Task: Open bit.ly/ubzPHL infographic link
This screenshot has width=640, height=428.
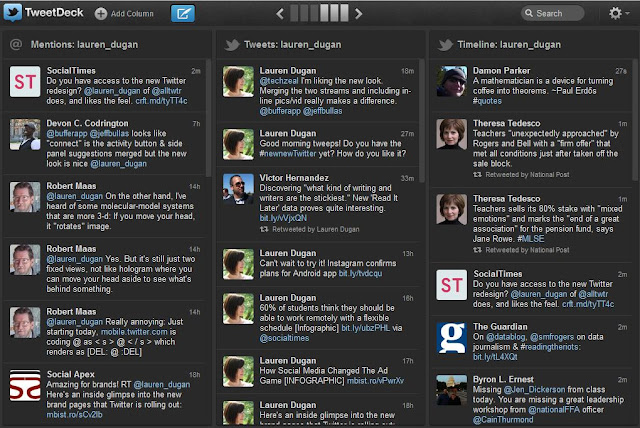Action: tap(365, 328)
